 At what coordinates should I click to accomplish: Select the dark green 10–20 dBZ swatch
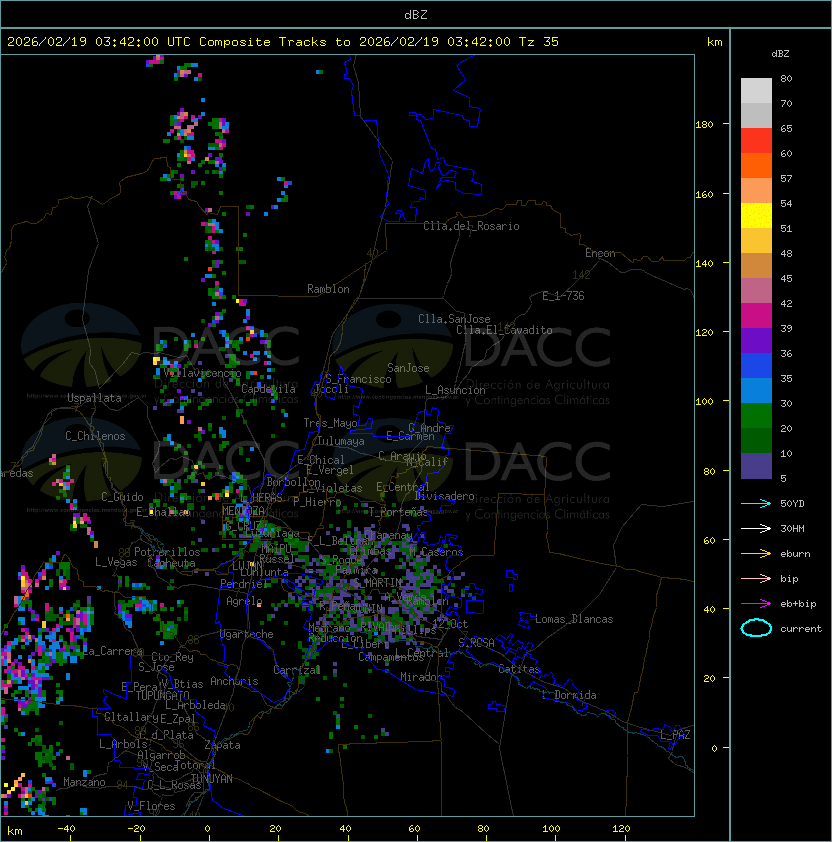(x=756, y=440)
